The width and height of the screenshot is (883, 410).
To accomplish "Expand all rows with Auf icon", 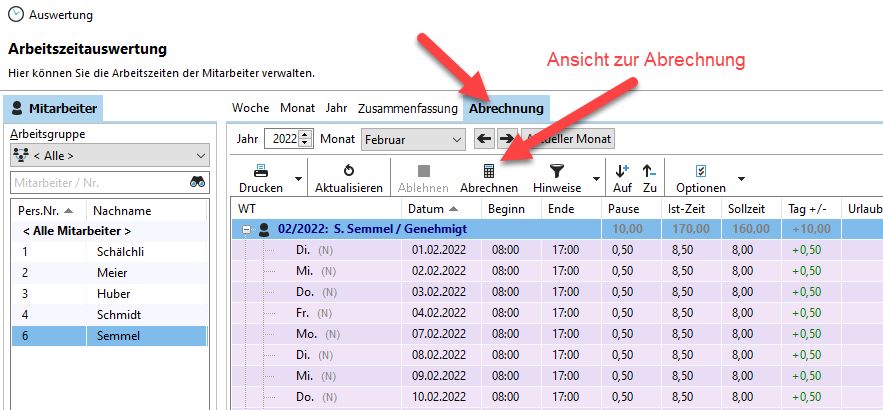I will tap(622, 171).
